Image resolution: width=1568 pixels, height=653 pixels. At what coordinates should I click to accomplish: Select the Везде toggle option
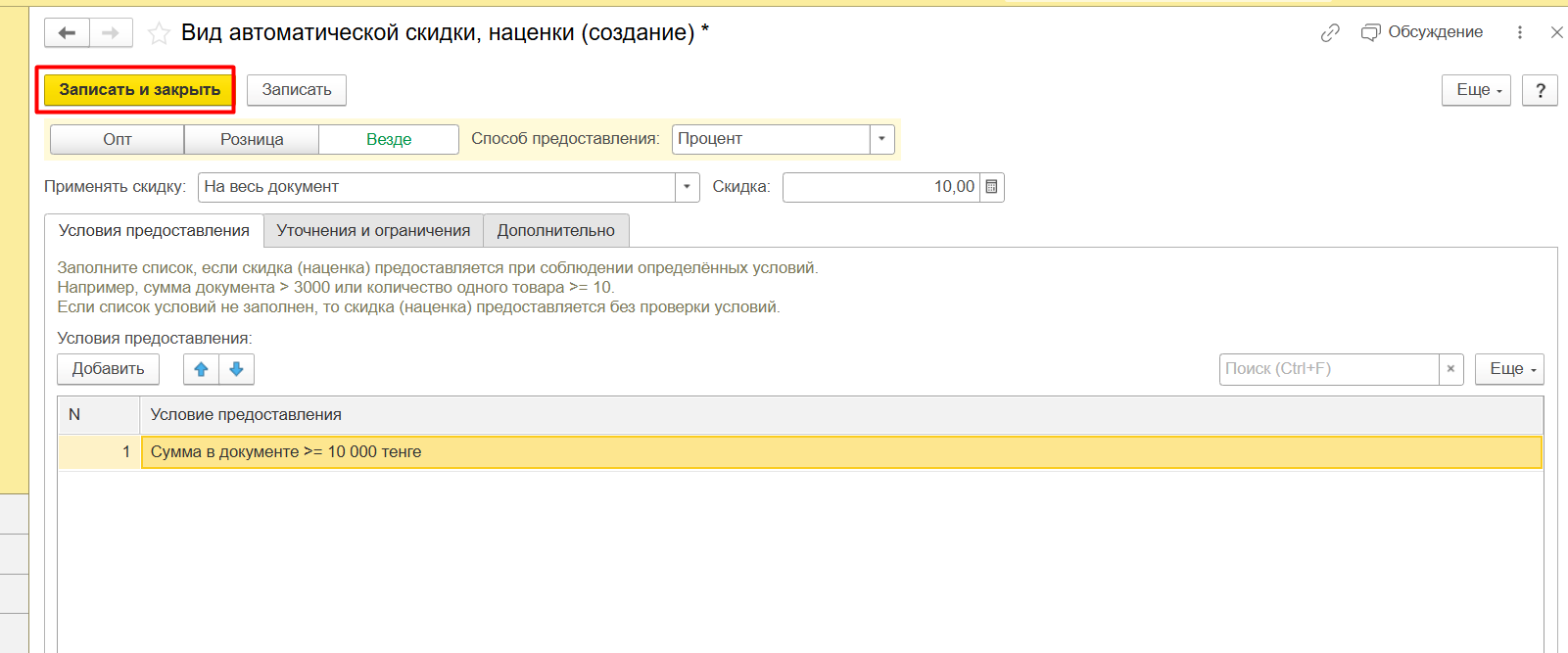click(389, 139)
